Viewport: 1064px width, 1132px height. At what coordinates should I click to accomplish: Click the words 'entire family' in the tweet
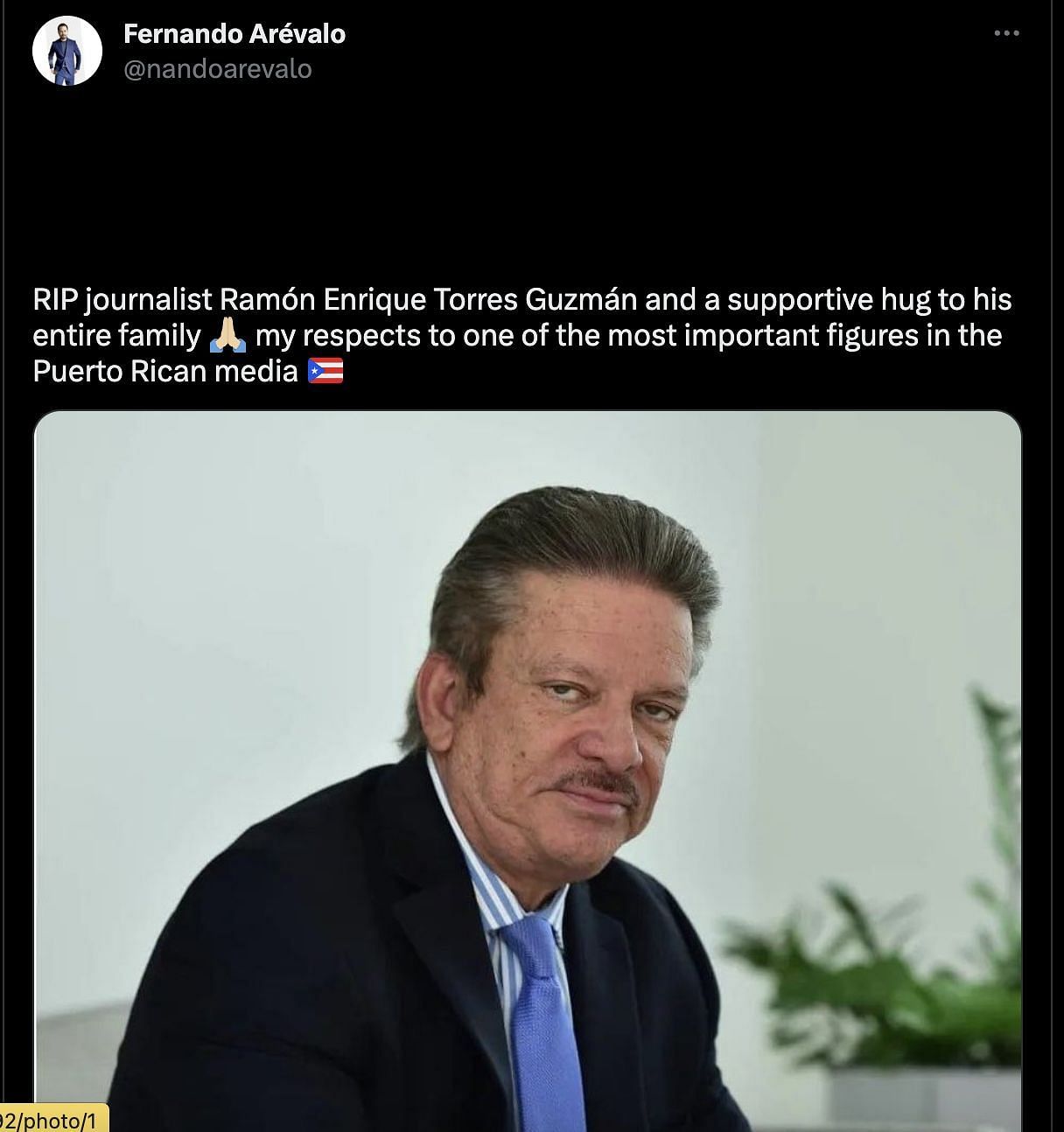tap(117, 336)
